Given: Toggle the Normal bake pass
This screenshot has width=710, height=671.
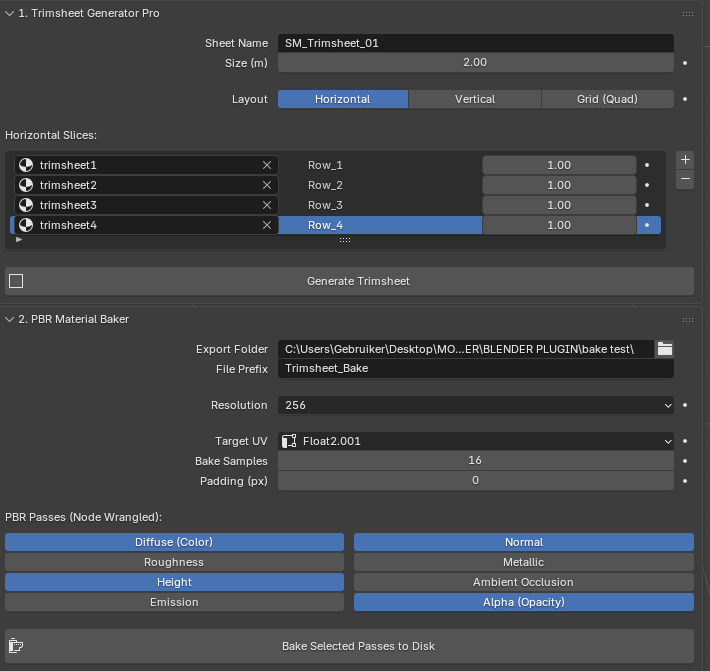Looking at the screenshot, I should point(524,542).
